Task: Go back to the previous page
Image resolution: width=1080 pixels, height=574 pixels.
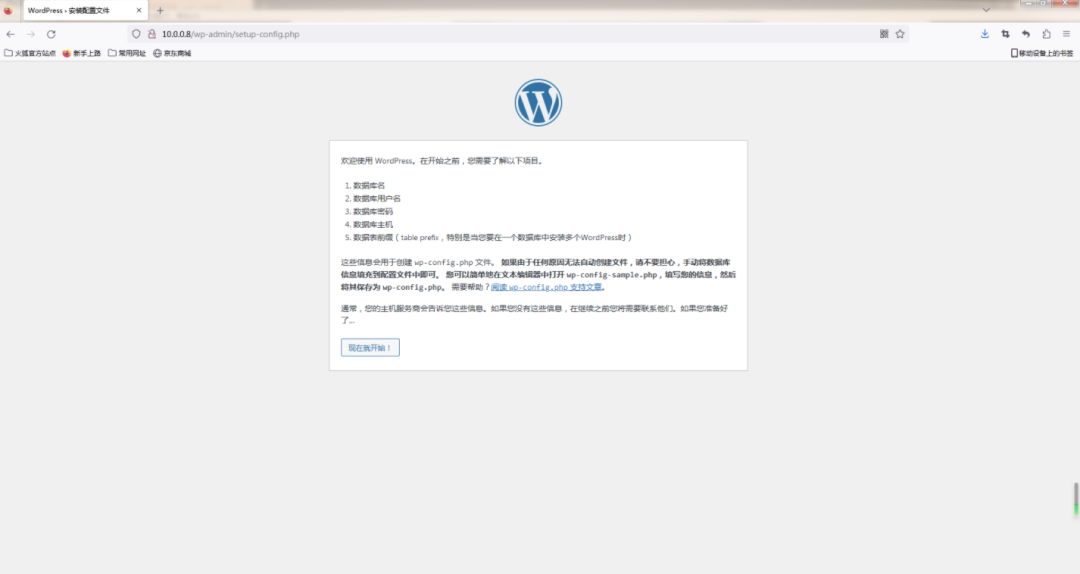Action: click(x=10, y=34)
